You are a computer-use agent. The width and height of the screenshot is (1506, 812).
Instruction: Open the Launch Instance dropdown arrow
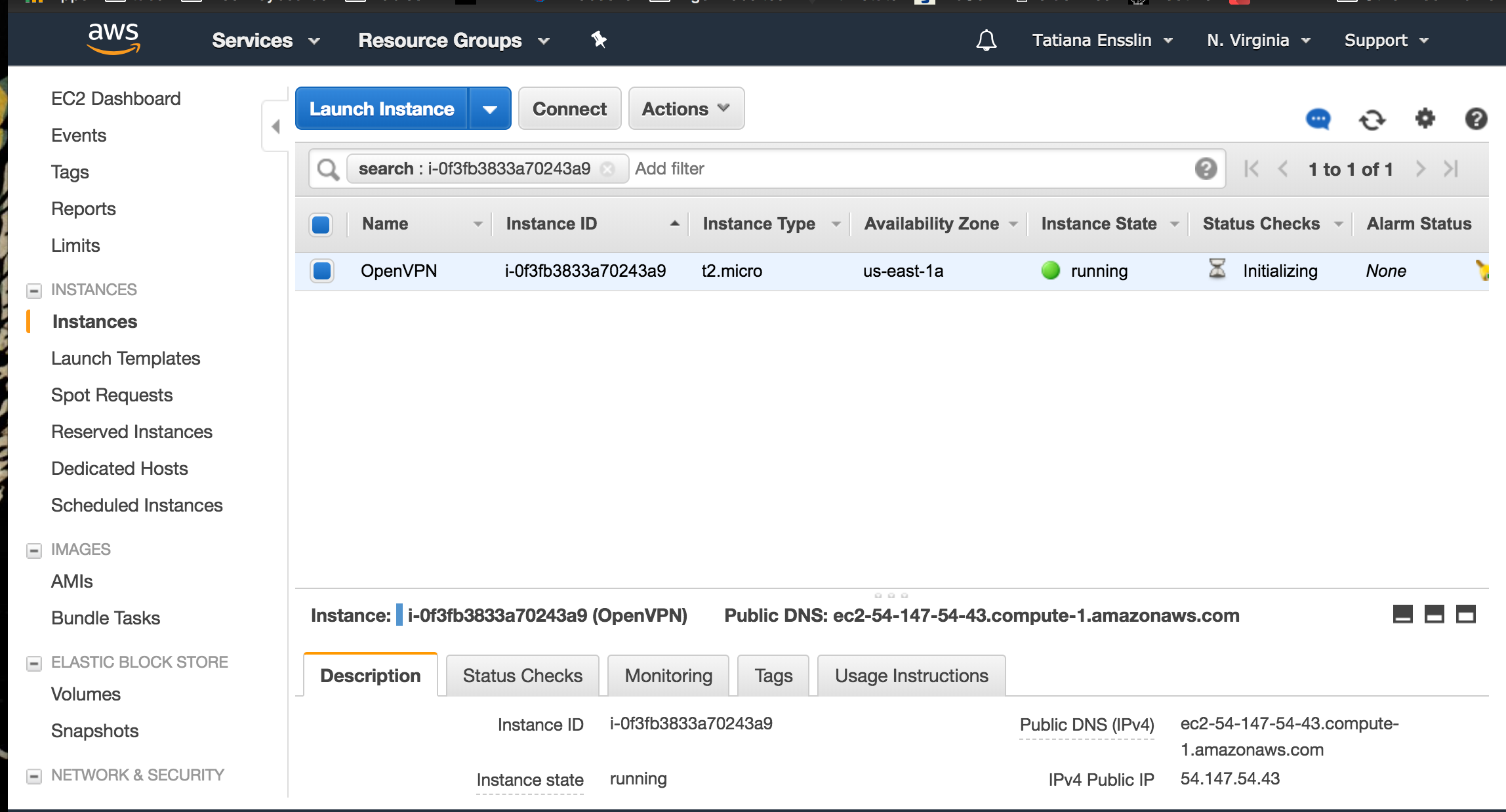click(489, 109)
